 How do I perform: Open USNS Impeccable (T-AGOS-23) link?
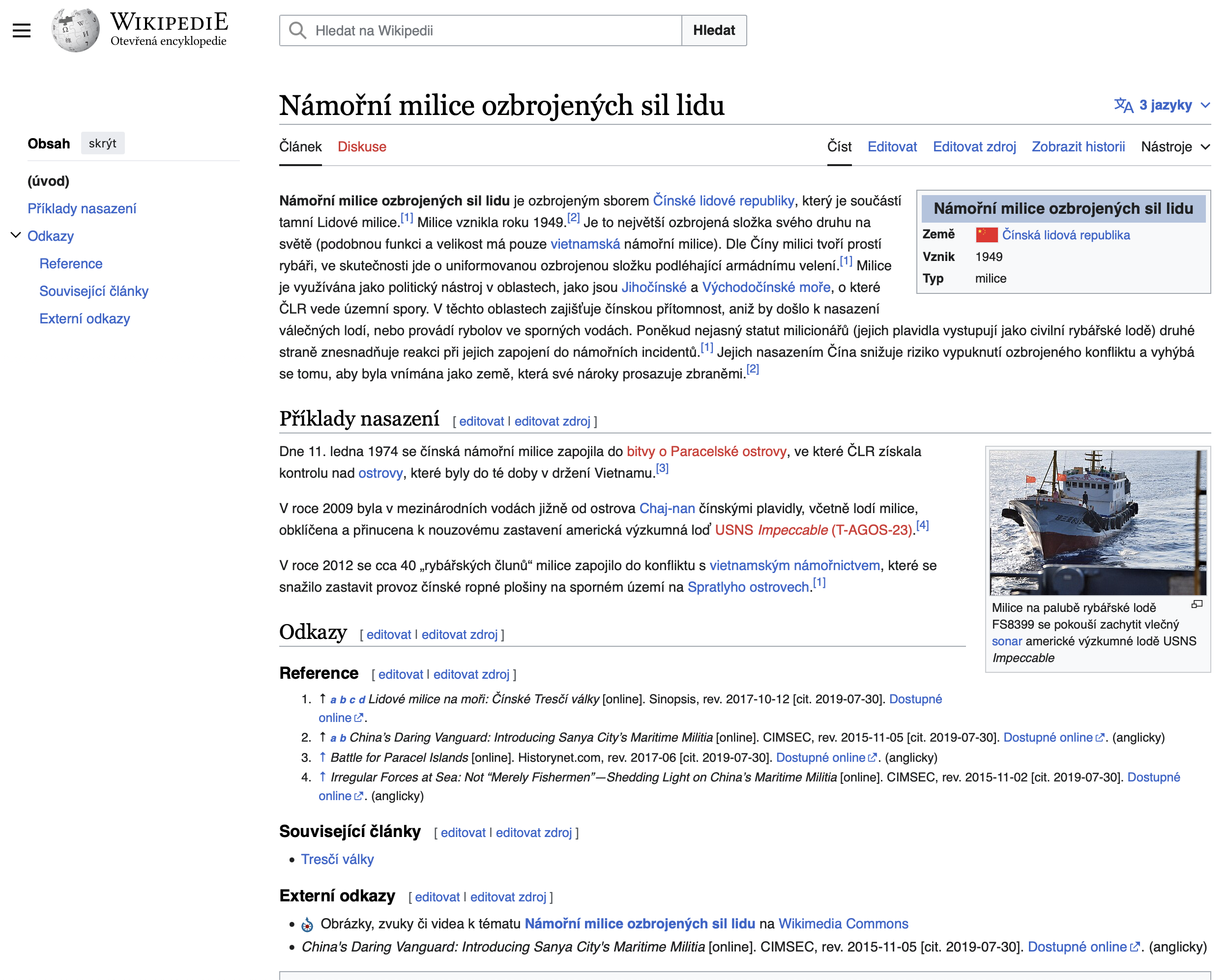tap(814, 530)
